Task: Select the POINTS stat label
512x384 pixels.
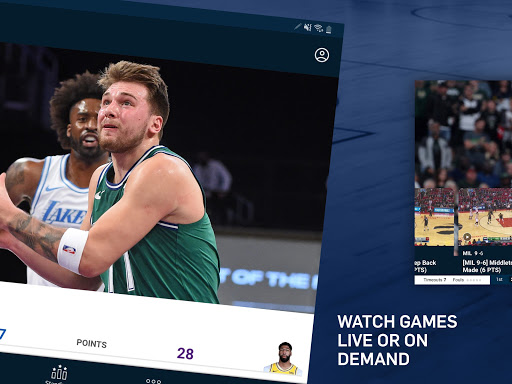Action: click(92, 343)
